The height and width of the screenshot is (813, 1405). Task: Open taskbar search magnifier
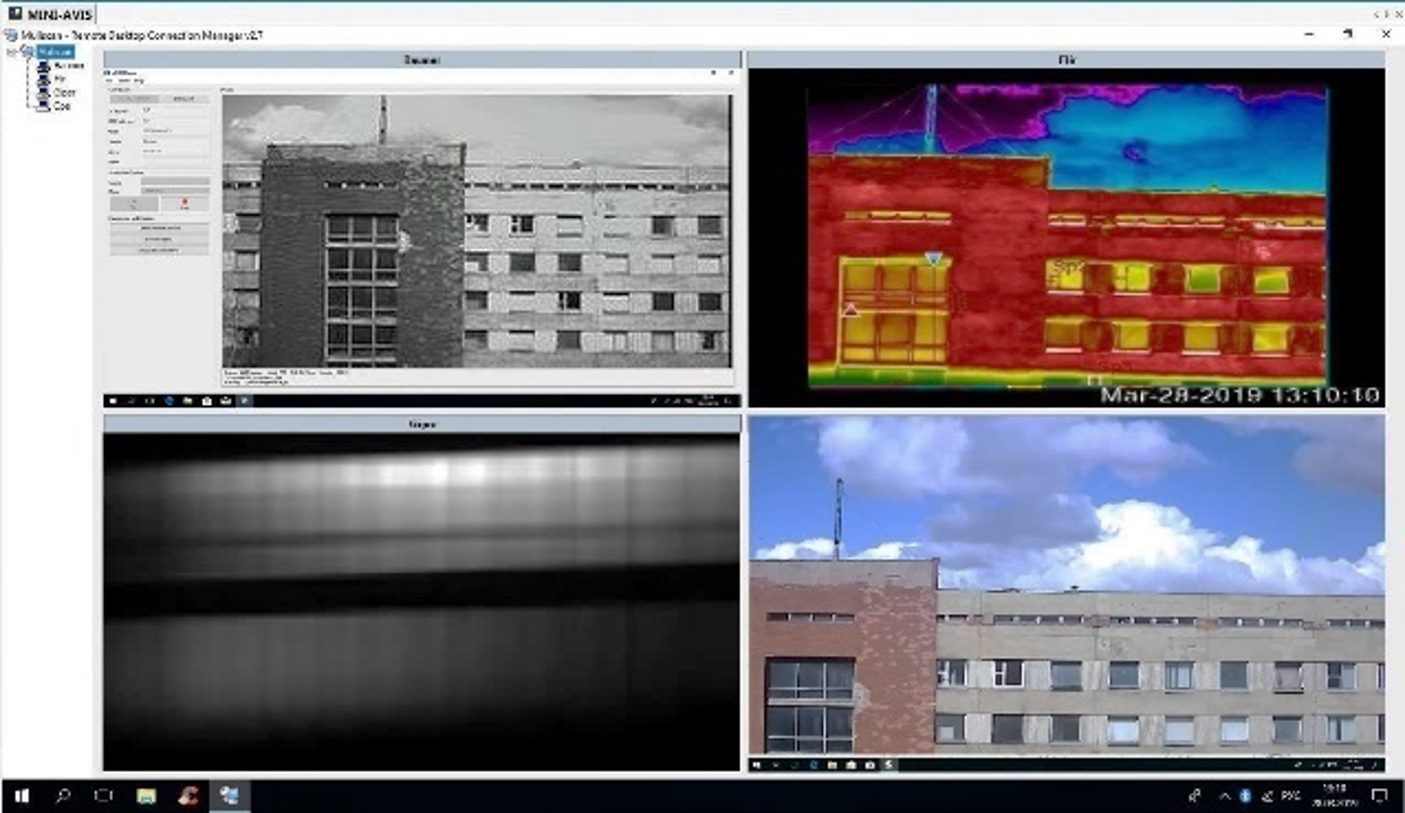(x=63, y=796)
